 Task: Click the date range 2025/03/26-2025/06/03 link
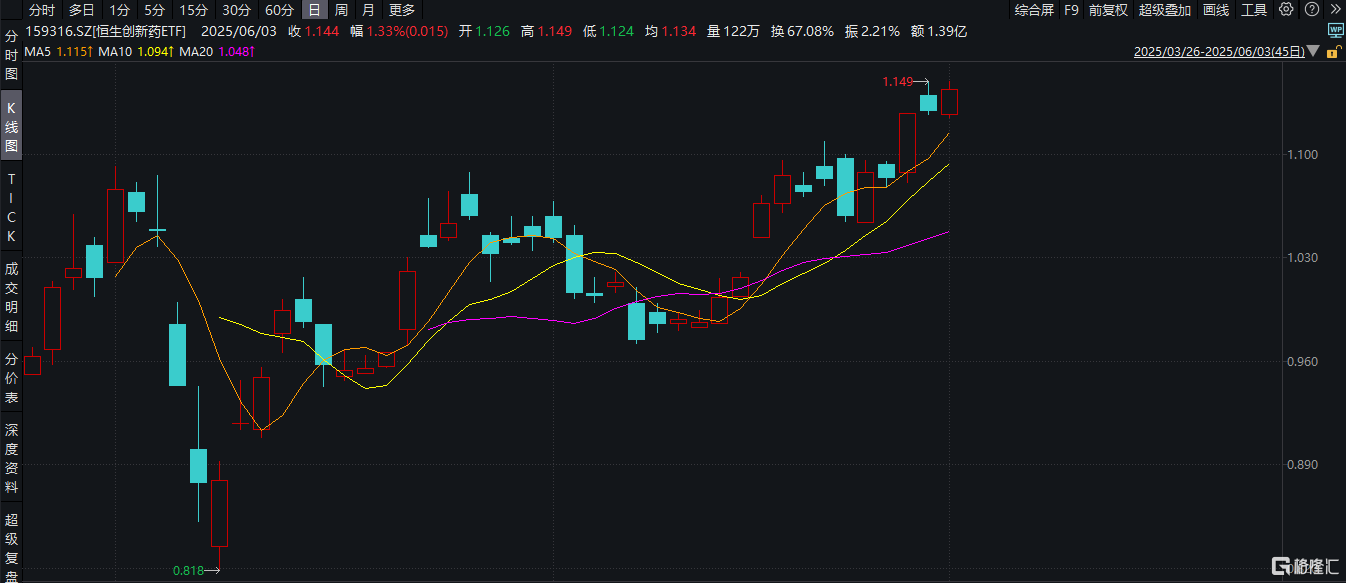coord(1219,52)
